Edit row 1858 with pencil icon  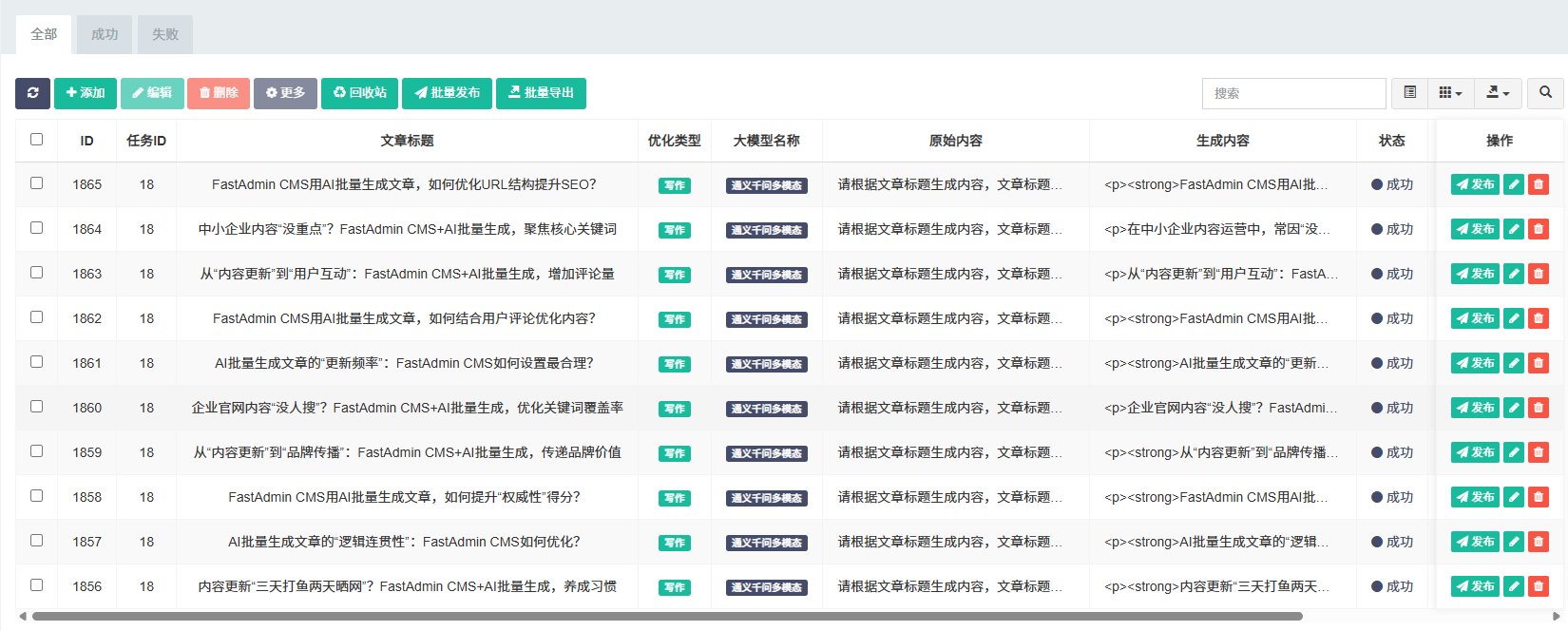pos(1514,497)
